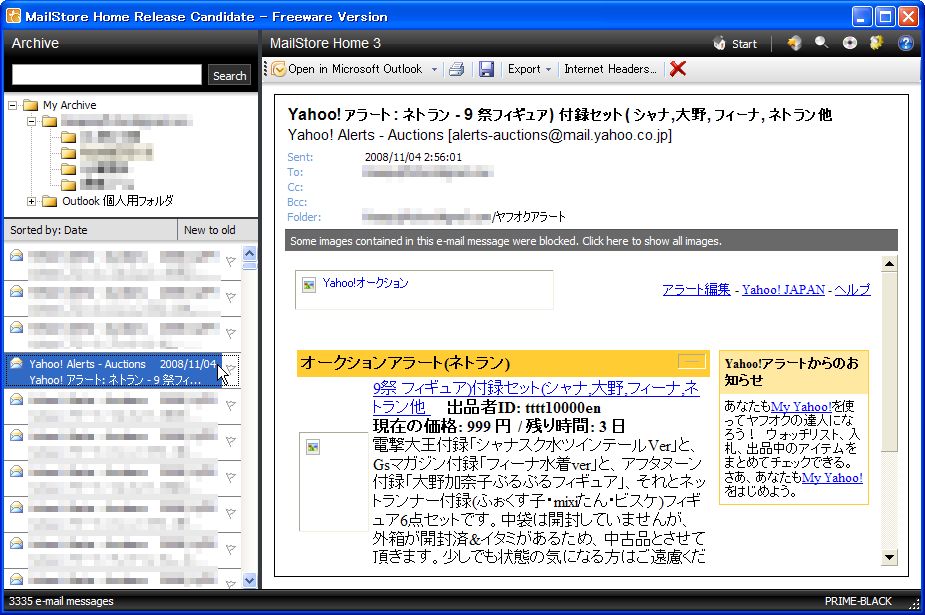
Task: Click the CD disc icon in header
Action: click(x=849, y=43)
